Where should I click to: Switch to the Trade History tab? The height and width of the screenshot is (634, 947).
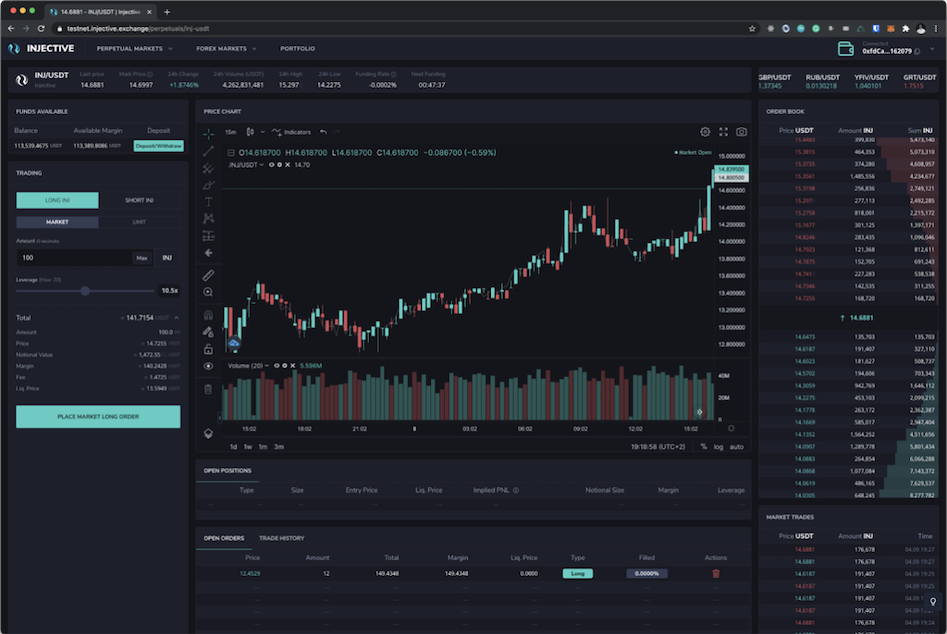tap(281, 538)
